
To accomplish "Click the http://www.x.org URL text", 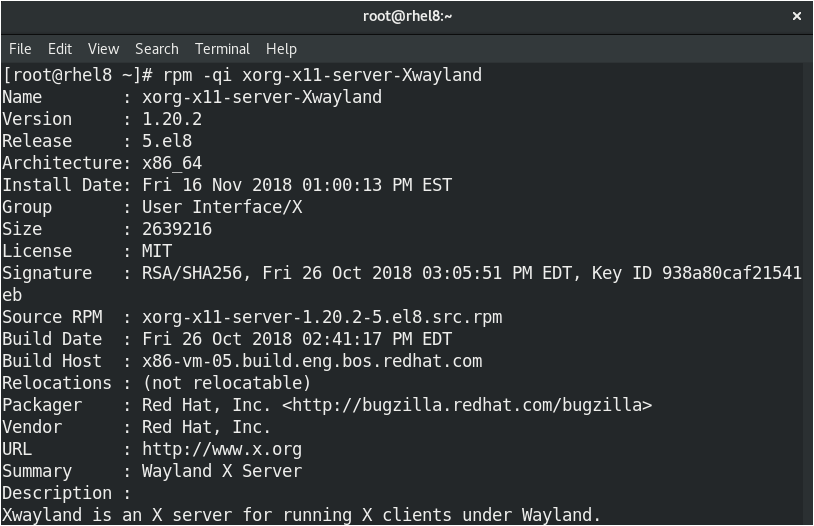I will tap(222, 449).
